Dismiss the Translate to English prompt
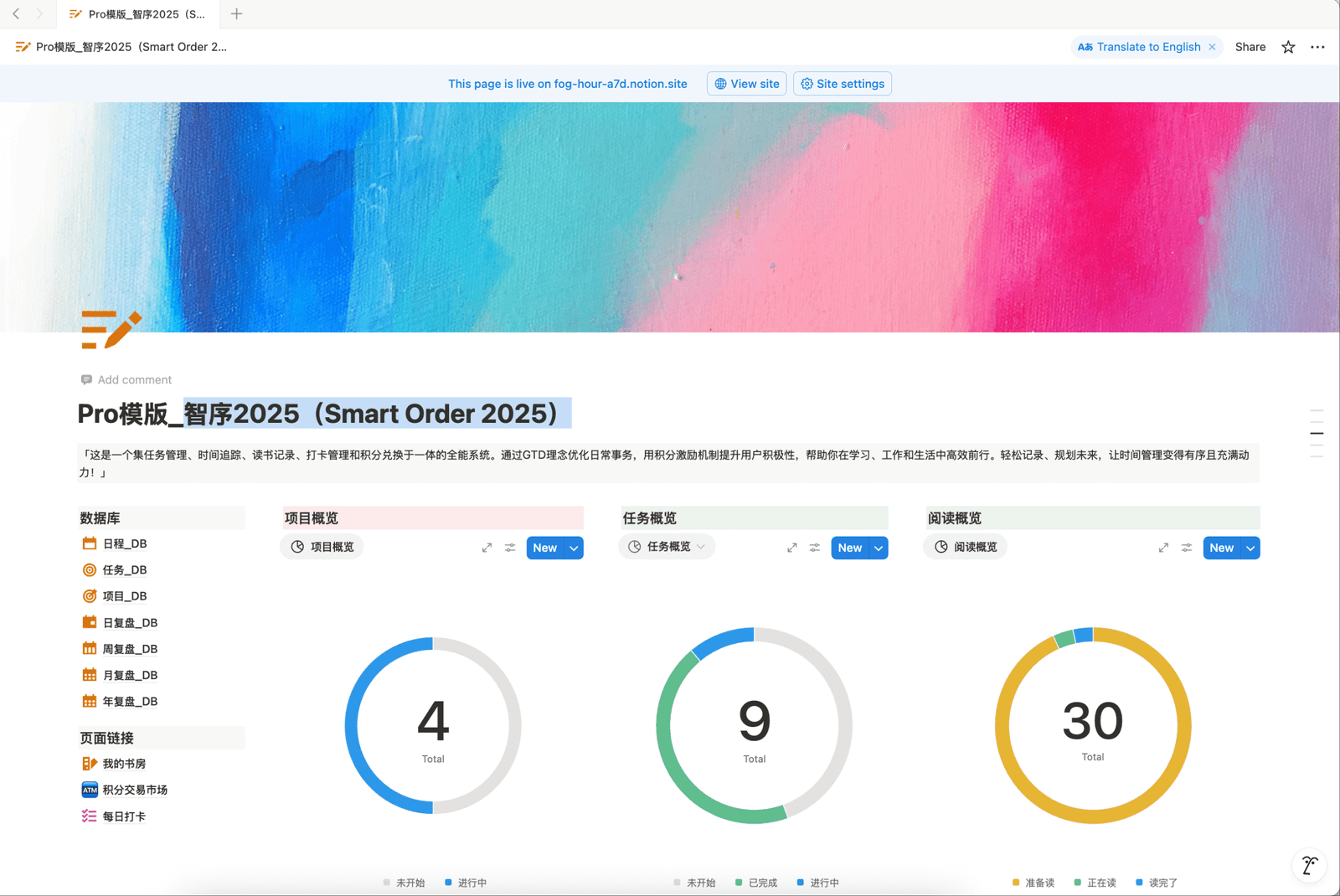The width and height of the screenshot is (1340, 896). (1212, 47)
